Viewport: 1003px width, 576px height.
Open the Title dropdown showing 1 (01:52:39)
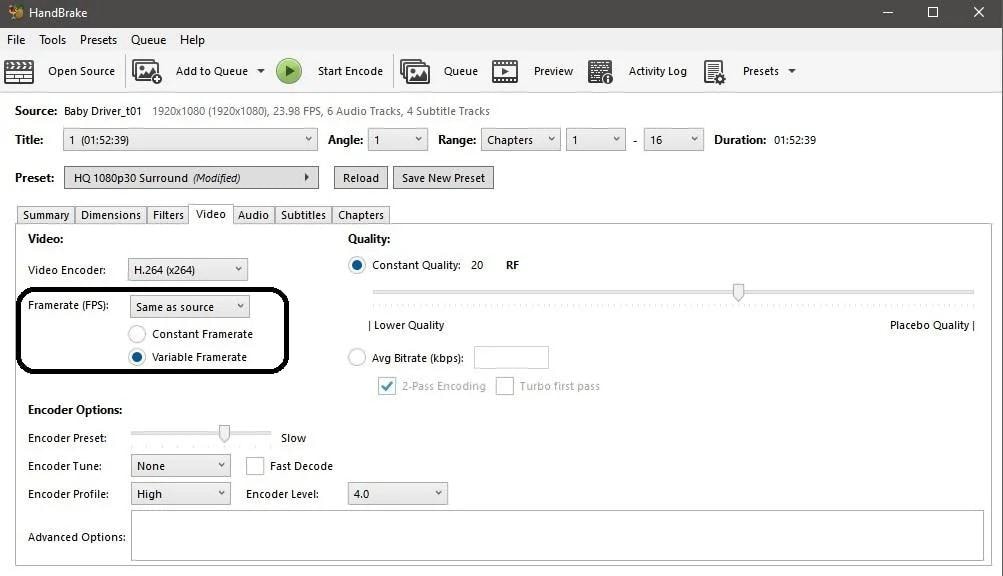190,140
